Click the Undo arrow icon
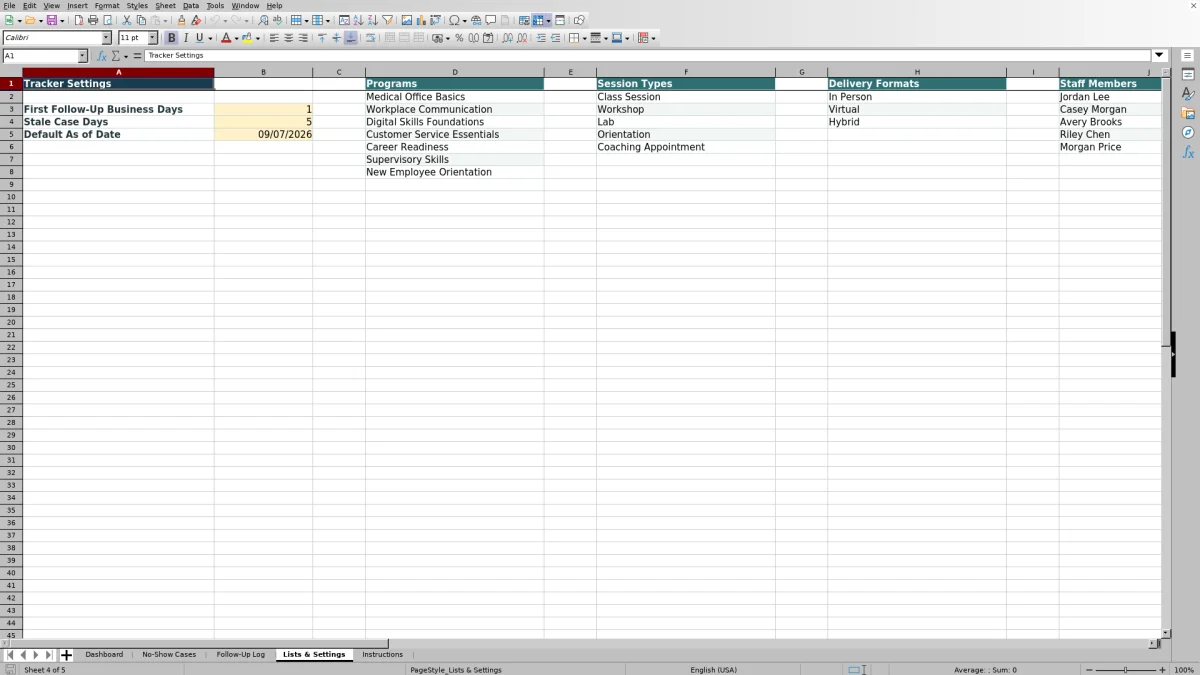 coord(214,20)
